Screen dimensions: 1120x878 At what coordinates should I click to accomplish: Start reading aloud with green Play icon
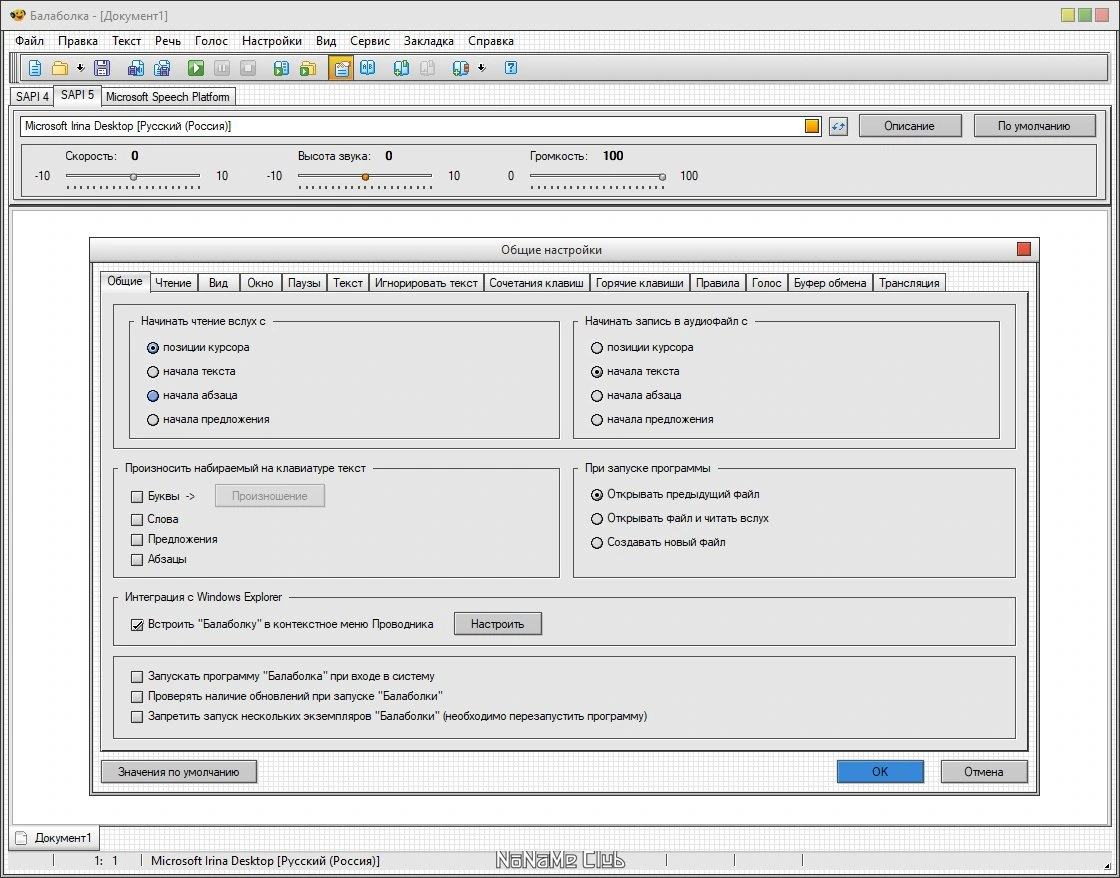(x=196, y=68)
